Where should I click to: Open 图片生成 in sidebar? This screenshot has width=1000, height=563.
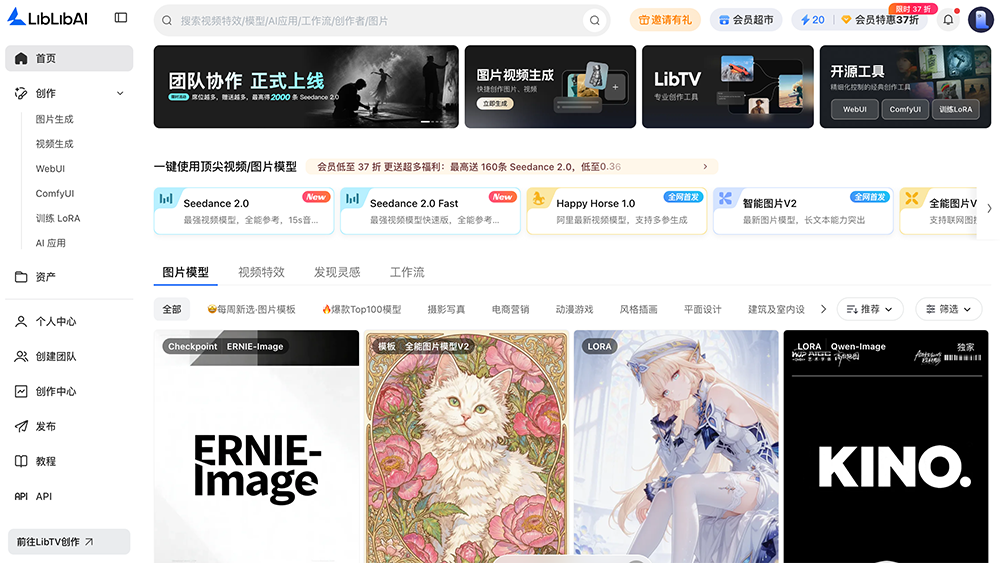(x=54, y=119)
